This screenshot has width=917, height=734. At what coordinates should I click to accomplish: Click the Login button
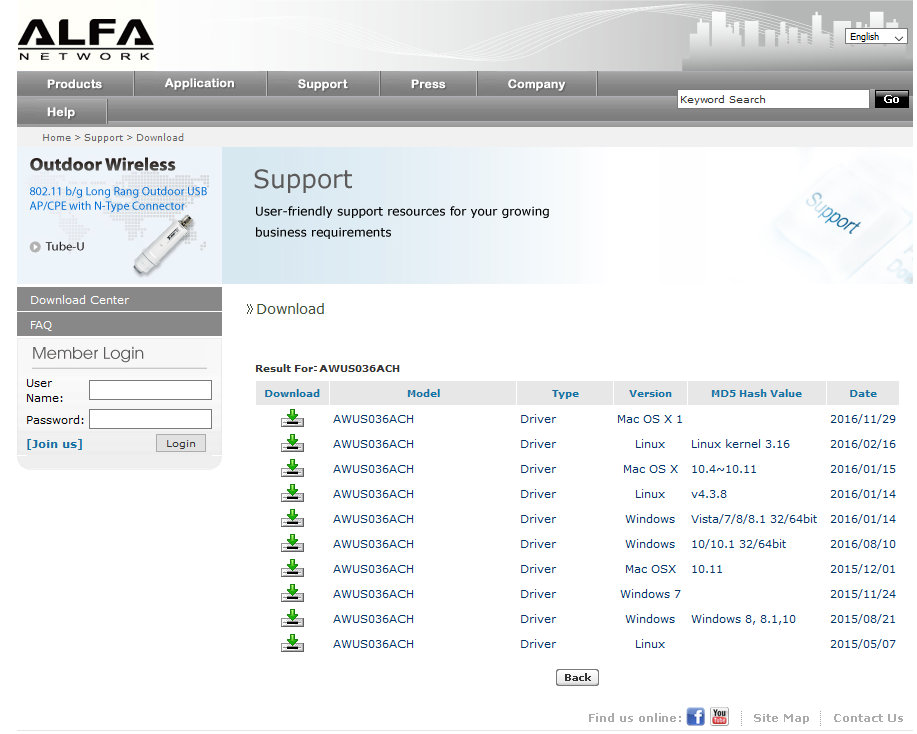pyautogui.click(x=181, y=443)
